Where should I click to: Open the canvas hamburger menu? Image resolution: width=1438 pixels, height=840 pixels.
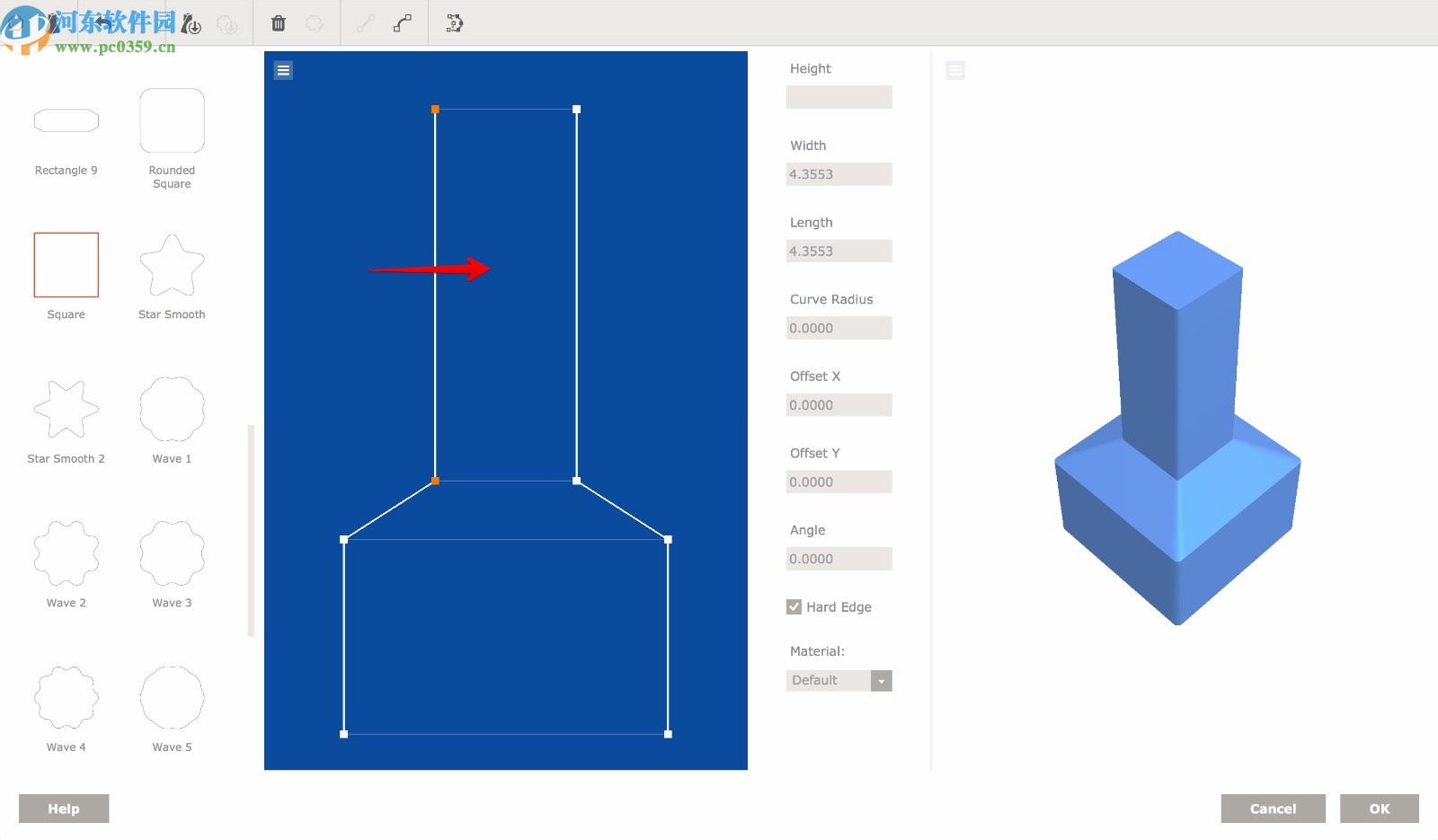pos(283,69)
